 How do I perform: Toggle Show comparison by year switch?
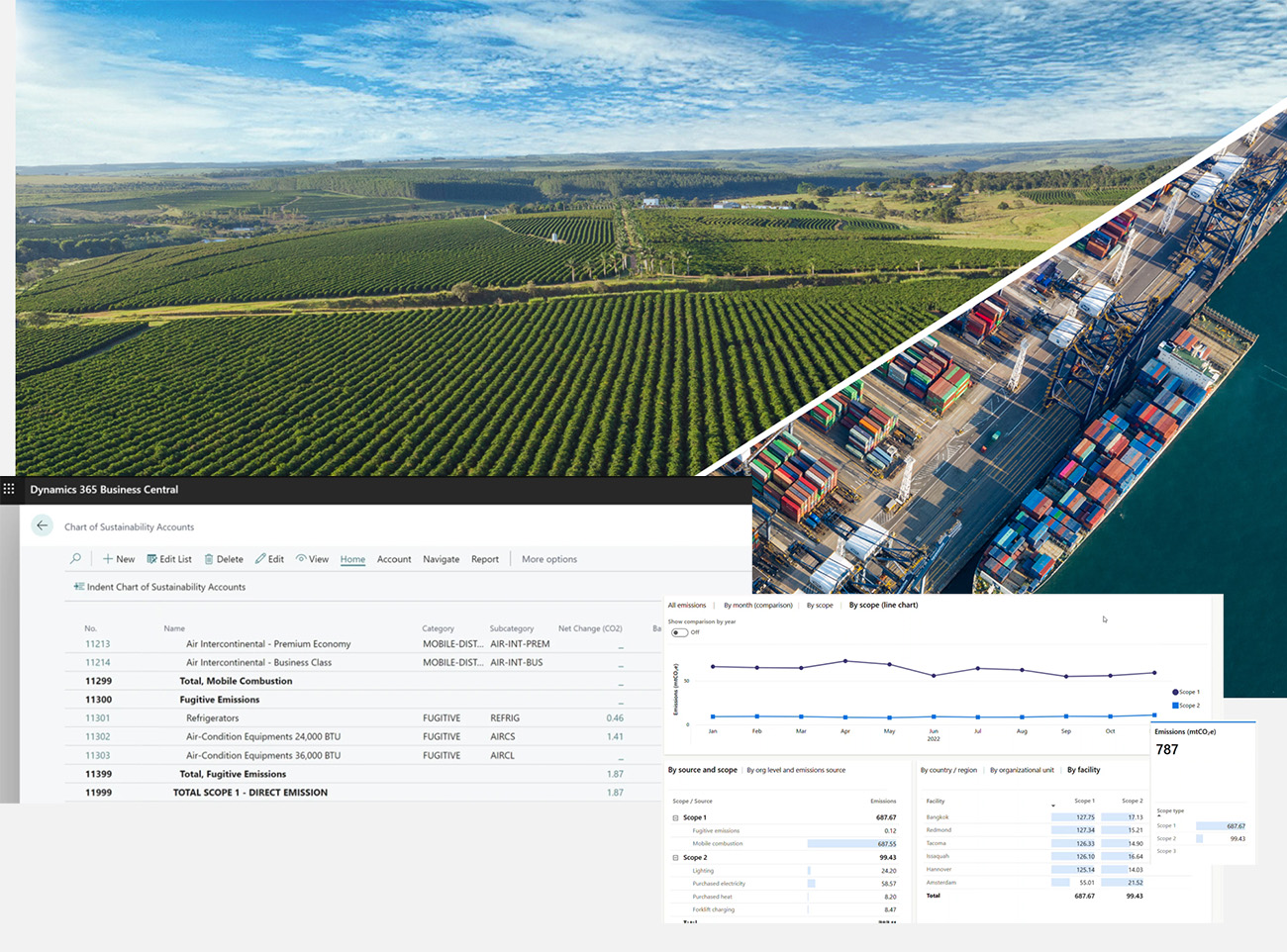(x=679, y=632)
